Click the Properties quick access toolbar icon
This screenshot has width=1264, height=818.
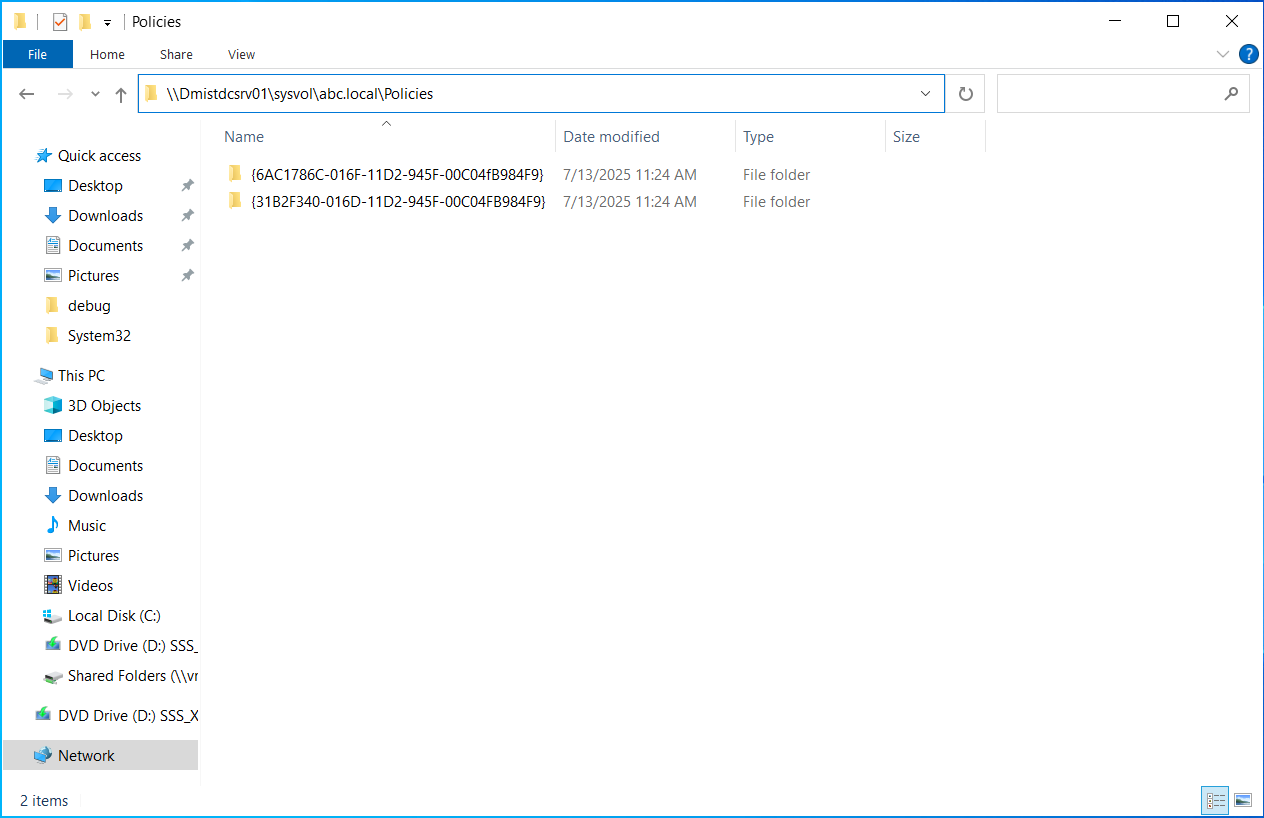[60, 22]
